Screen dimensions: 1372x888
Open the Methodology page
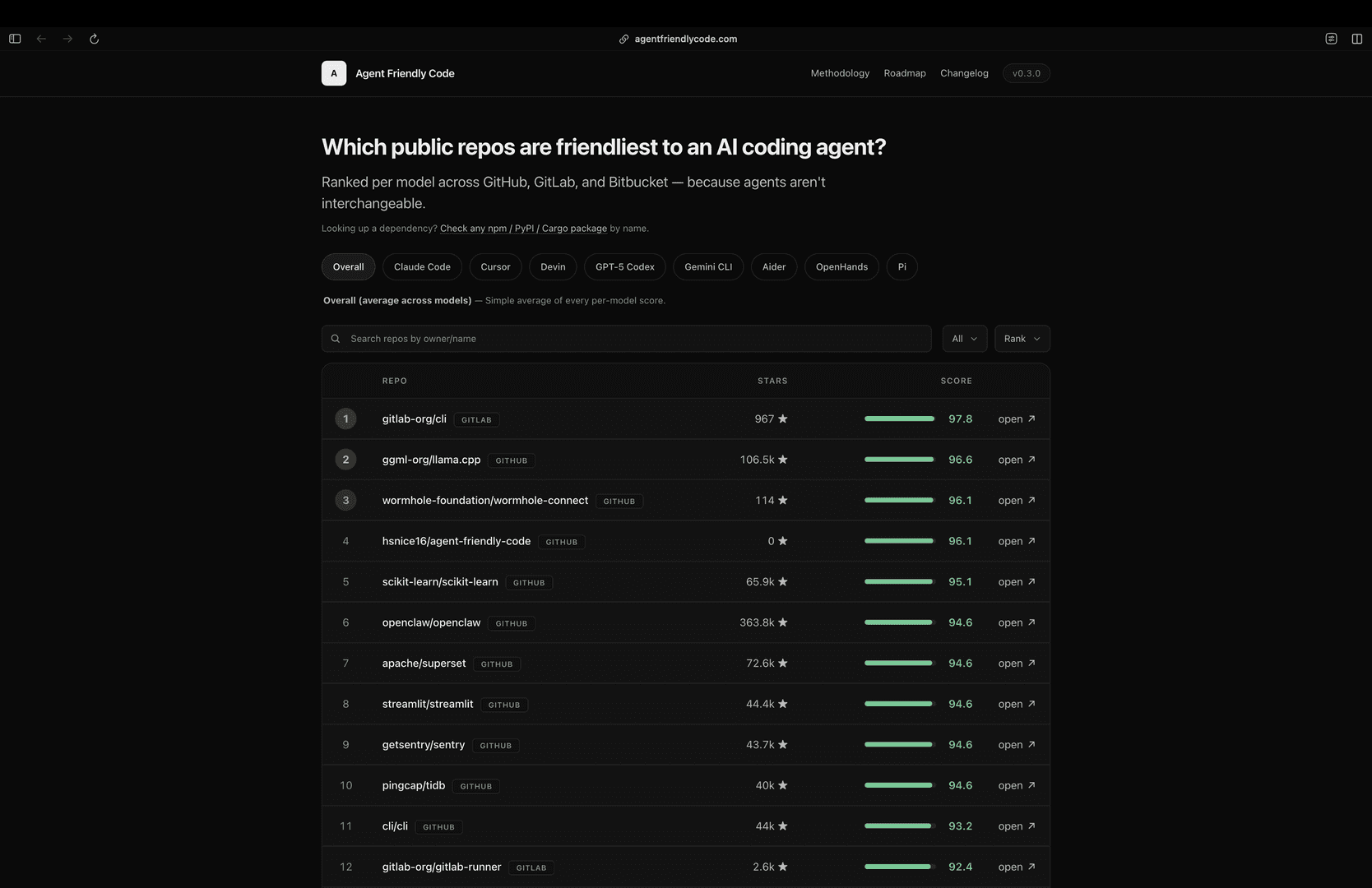pos(840,73)
